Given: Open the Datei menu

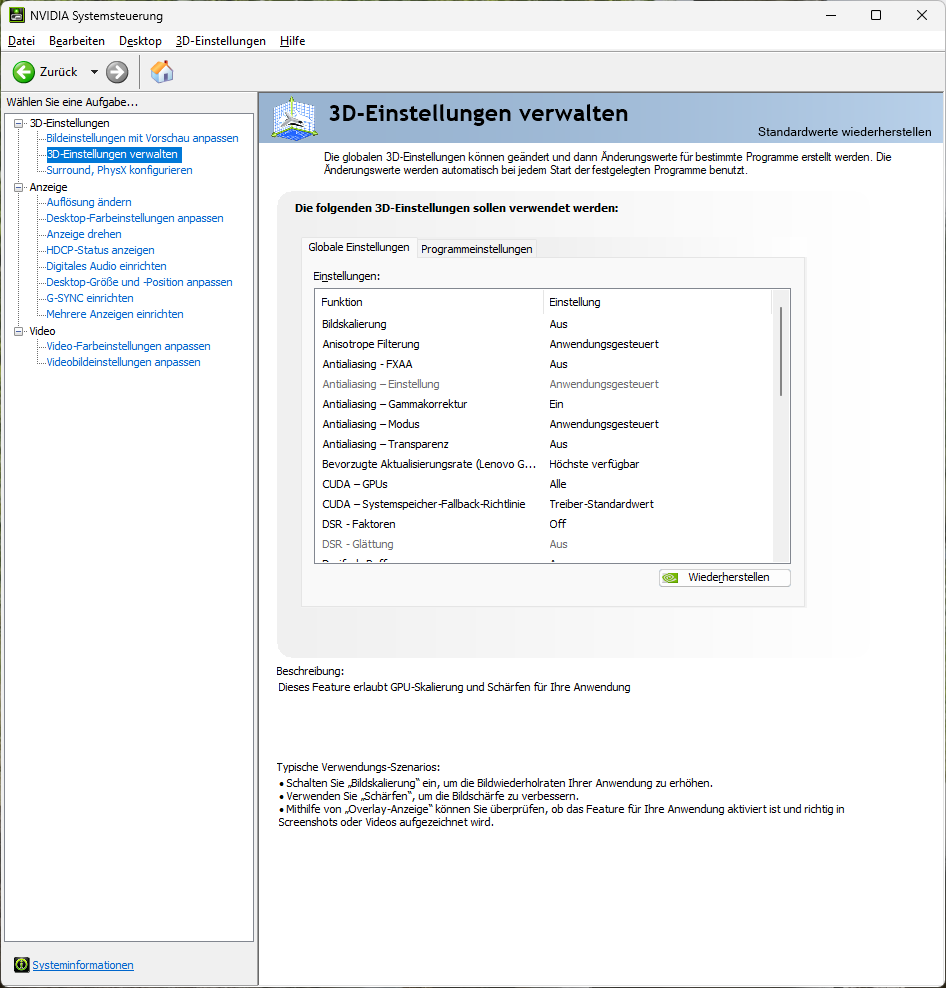Looking at the screenshot, I should [21, 41].
